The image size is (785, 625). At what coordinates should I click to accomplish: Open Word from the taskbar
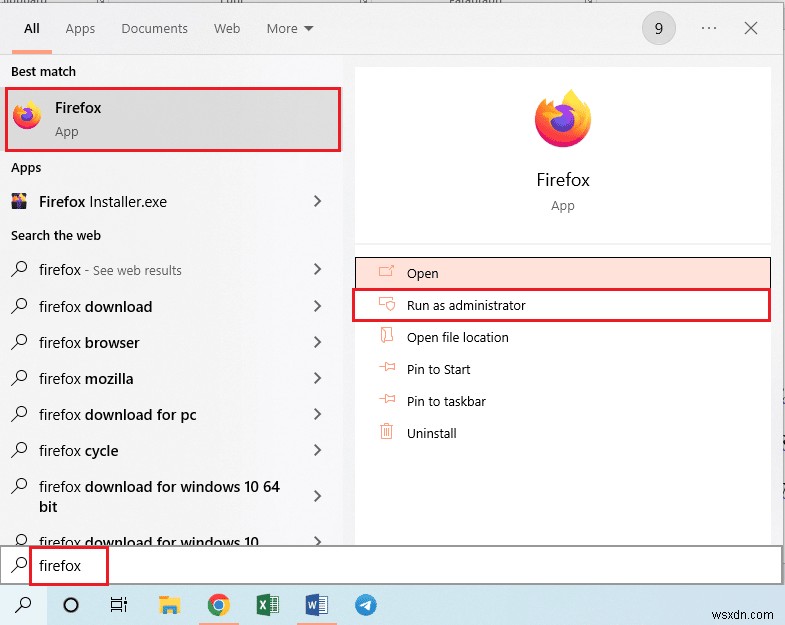point(317,605)
